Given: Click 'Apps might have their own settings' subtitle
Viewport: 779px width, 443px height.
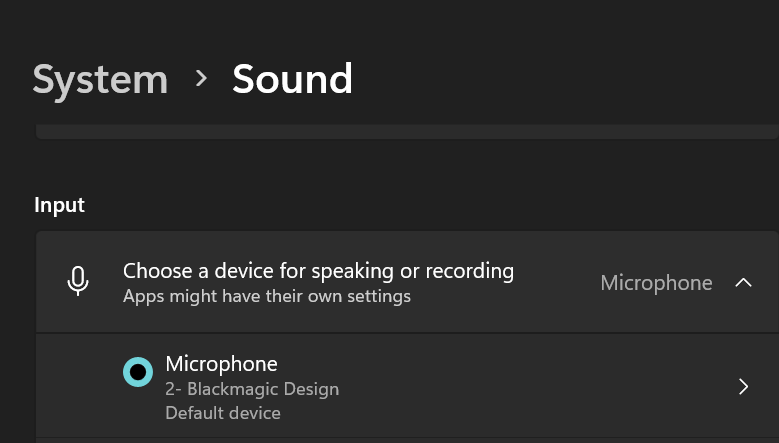Looking at the screenshot, I should (267, 296).
